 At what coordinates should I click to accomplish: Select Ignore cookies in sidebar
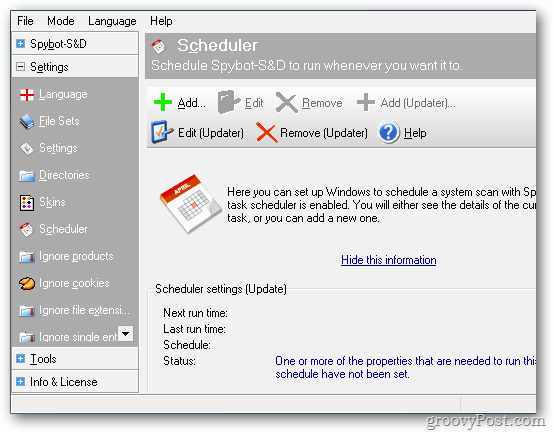point(74,283)
